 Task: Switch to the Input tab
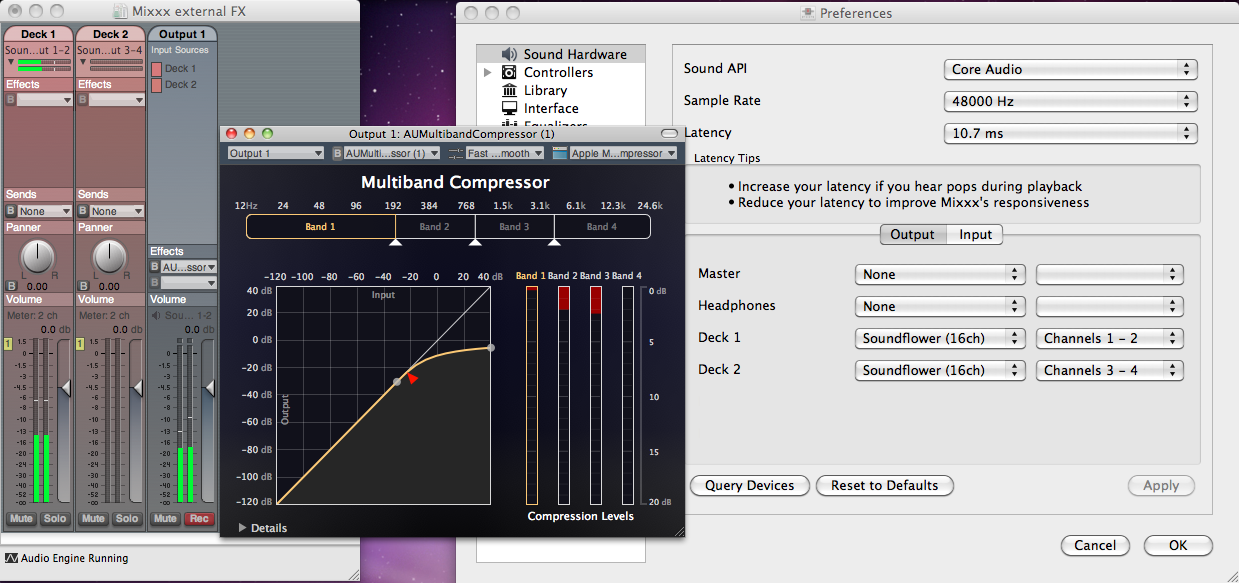975,234
